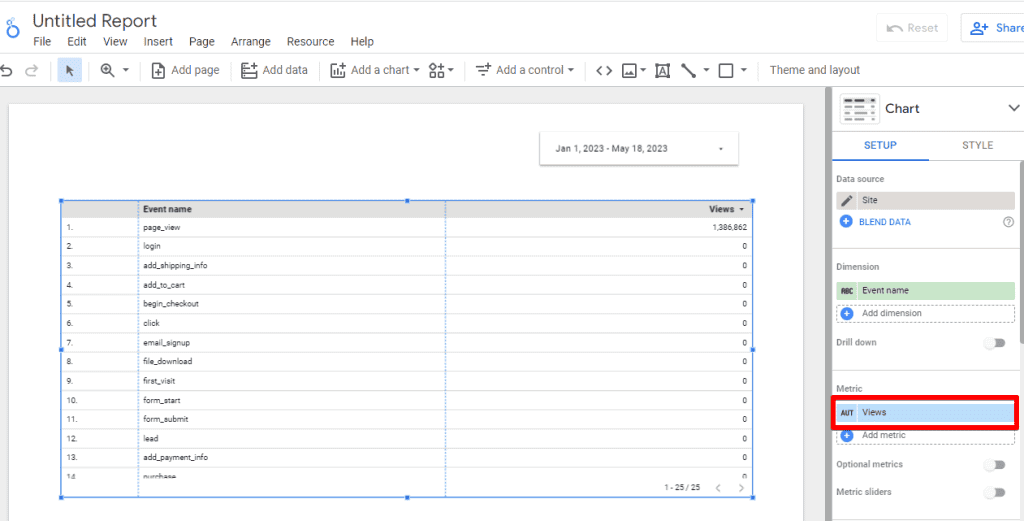The height and width of the screenshot is (521, 1024).
Task: Toggle the Optional metrics switch
Action: (995, 465)
